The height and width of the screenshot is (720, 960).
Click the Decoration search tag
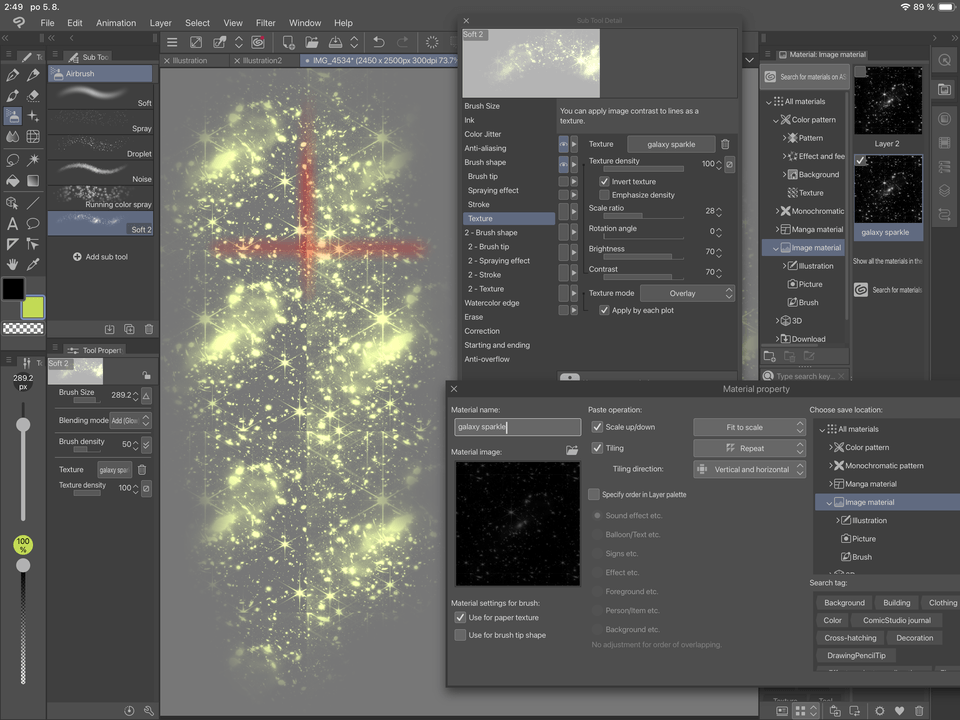click(914, 638)
